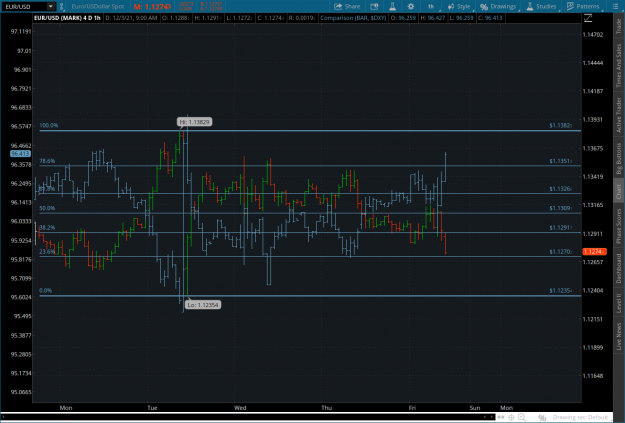Click the axis settings icon above the price axis
625x423 pixels.
(x=588, y=18)
